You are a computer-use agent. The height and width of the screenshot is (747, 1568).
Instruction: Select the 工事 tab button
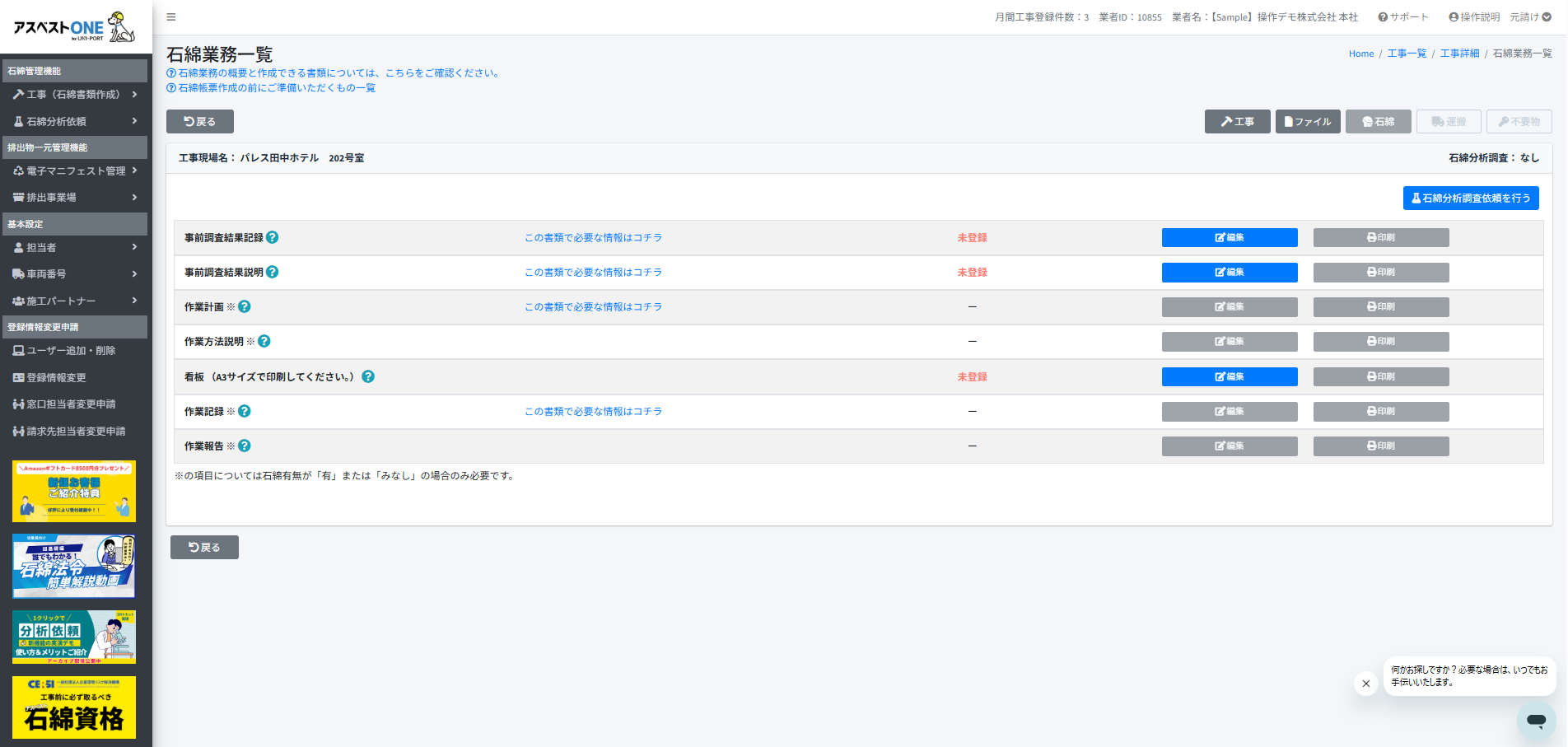point(1237,122)
